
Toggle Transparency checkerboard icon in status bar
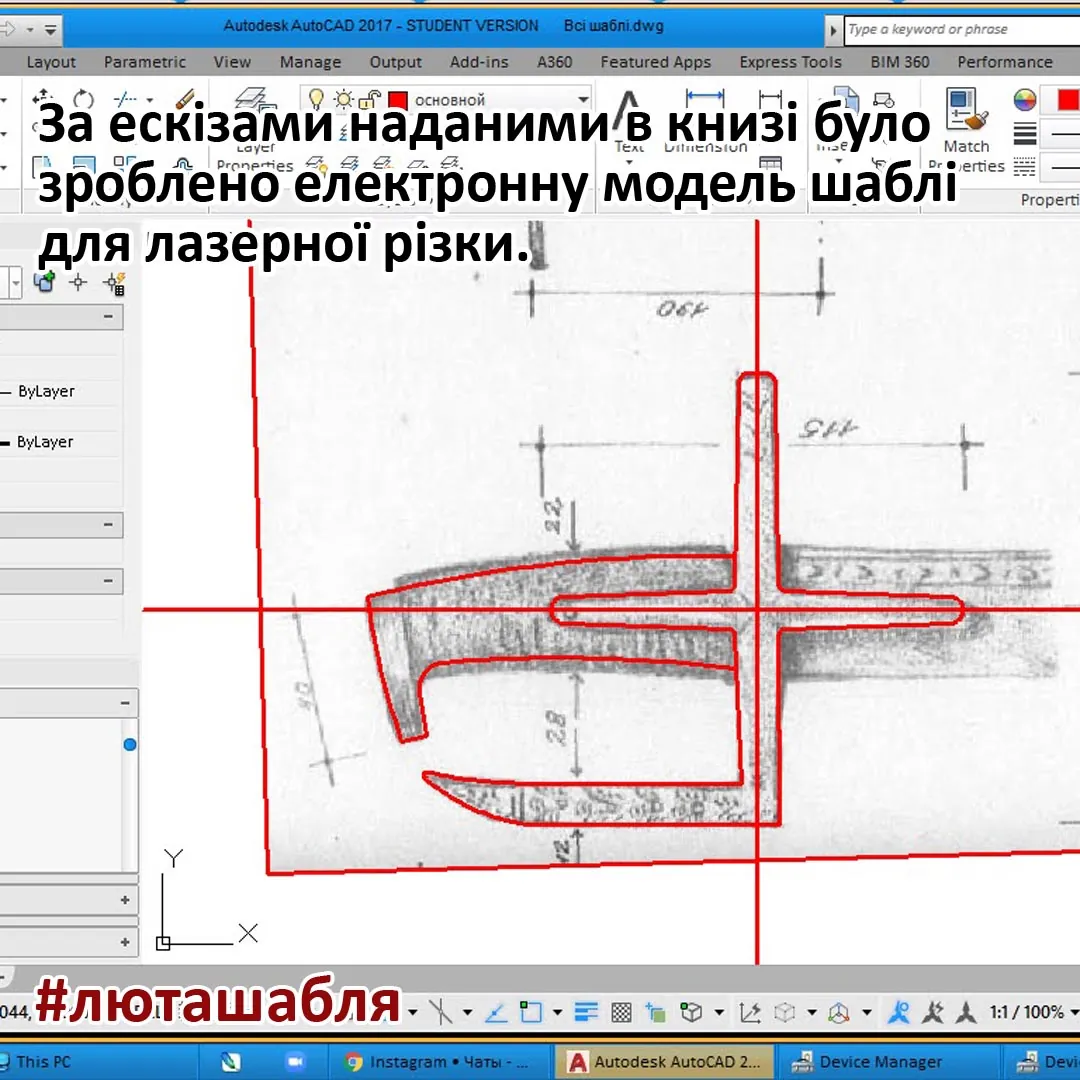click(x=621, y=1012)
